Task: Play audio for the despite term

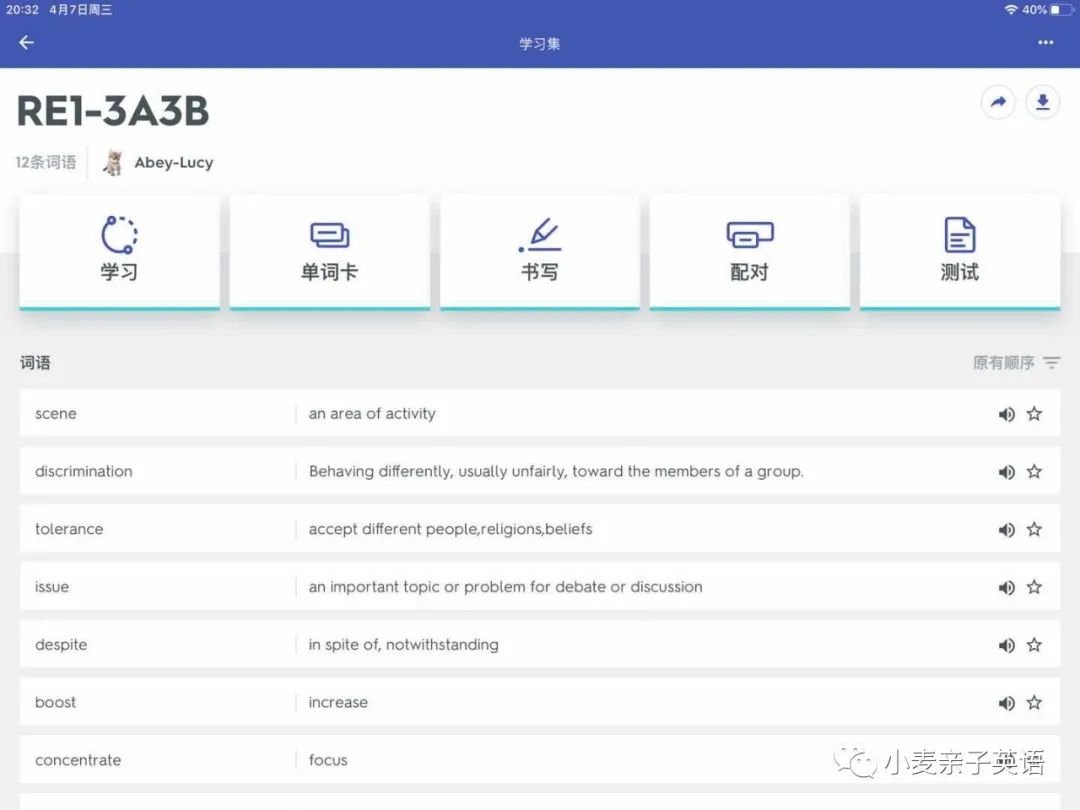Action: [x=1006, y=645]
